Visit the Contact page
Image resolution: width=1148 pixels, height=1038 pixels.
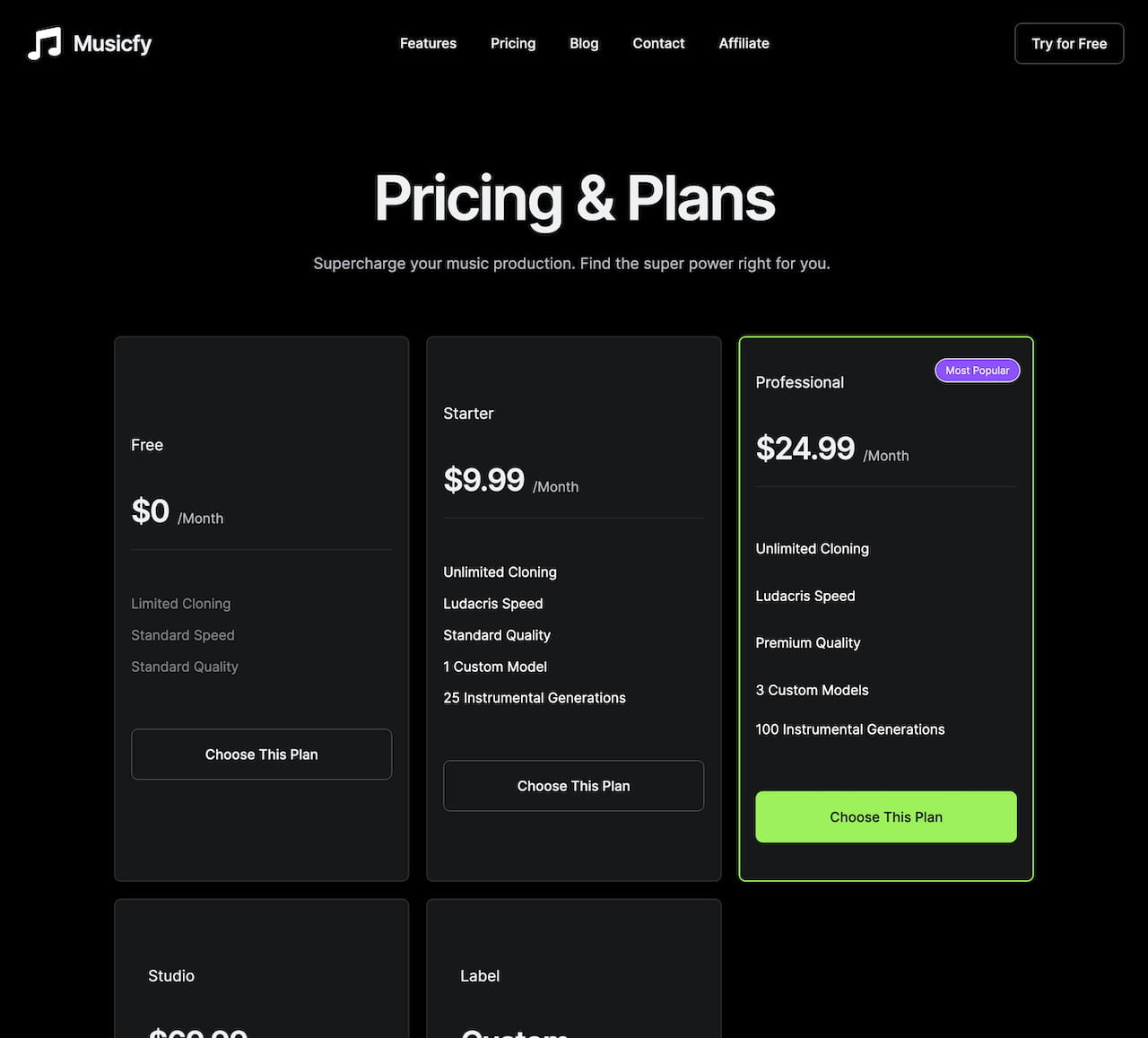[x=658, y=43]
